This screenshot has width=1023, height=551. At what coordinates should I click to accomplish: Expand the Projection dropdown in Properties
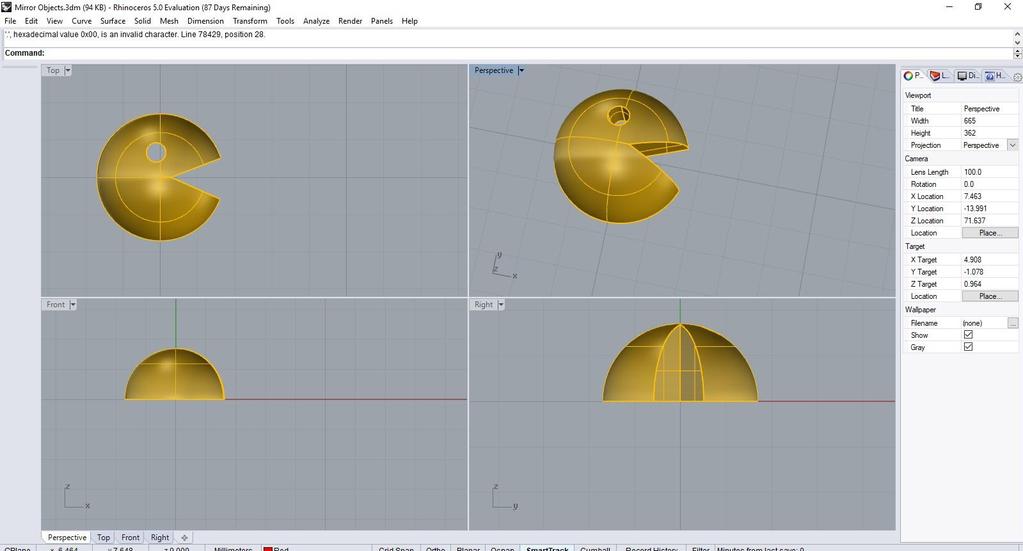tap(1013, 145)
